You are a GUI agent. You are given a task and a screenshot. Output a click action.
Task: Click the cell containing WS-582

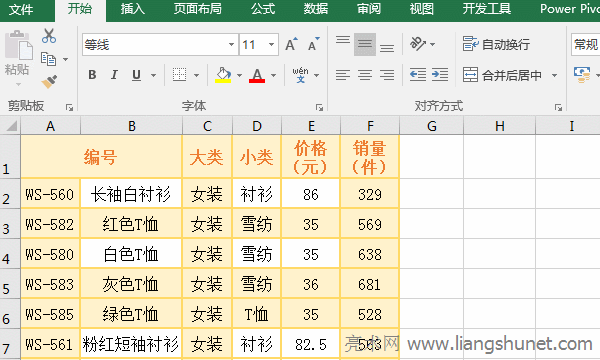[x=50, y=224]
